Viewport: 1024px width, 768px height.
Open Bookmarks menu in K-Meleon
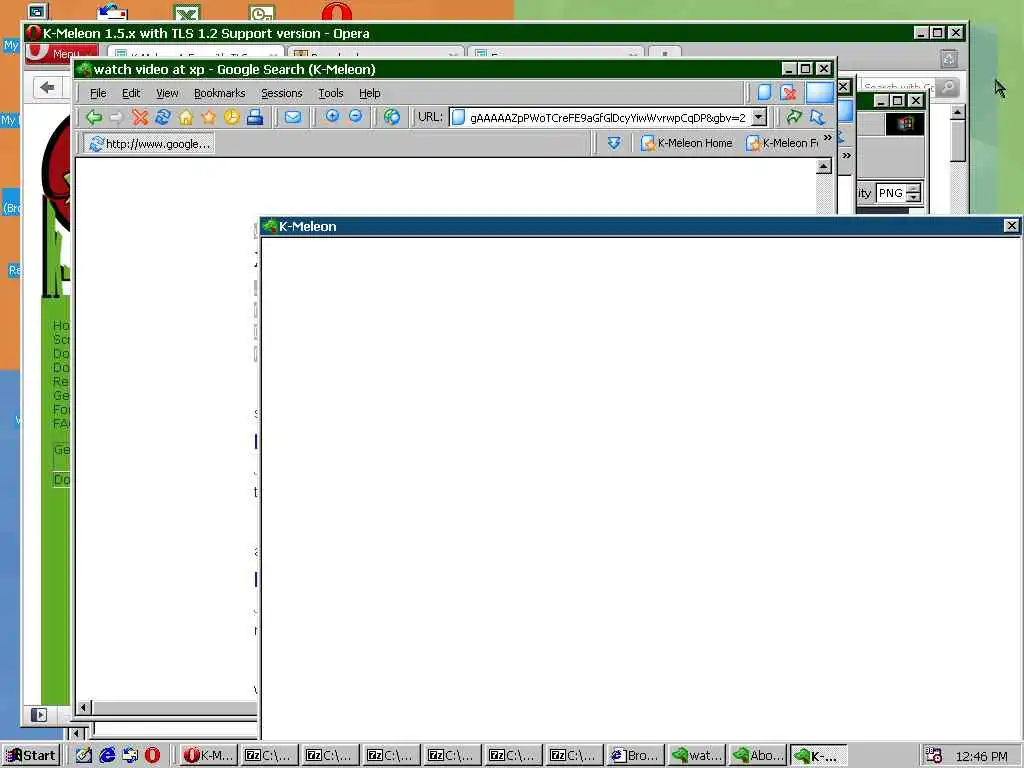[x=219, y=93]
